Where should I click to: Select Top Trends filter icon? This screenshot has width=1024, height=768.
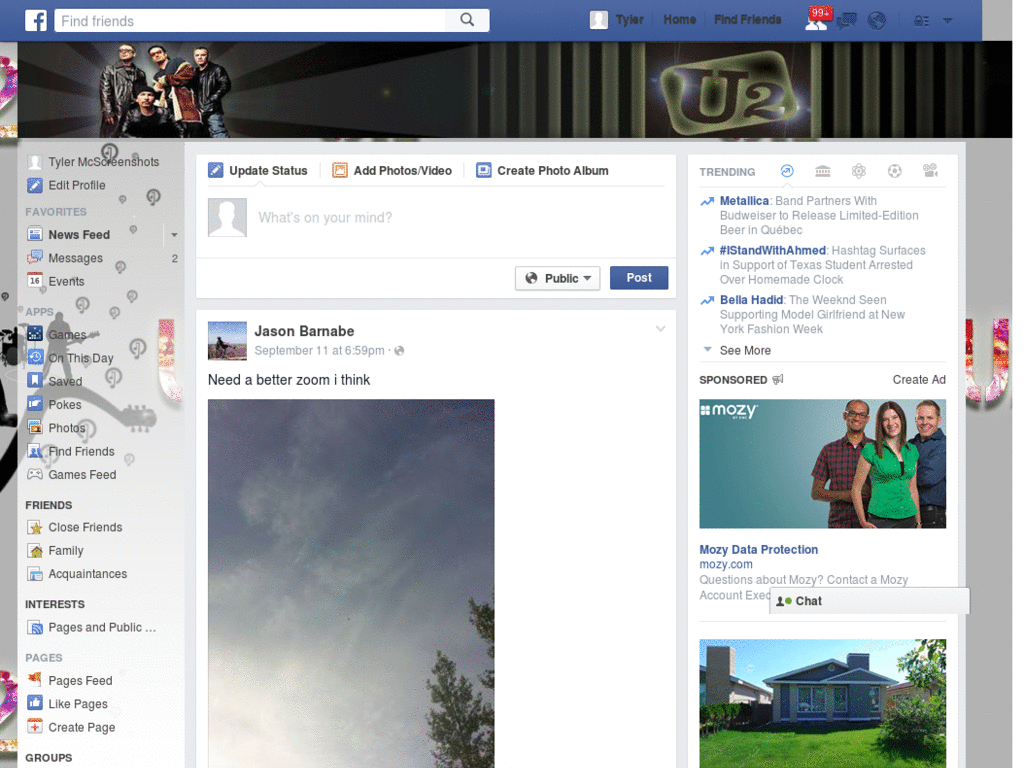pos(787,171)
